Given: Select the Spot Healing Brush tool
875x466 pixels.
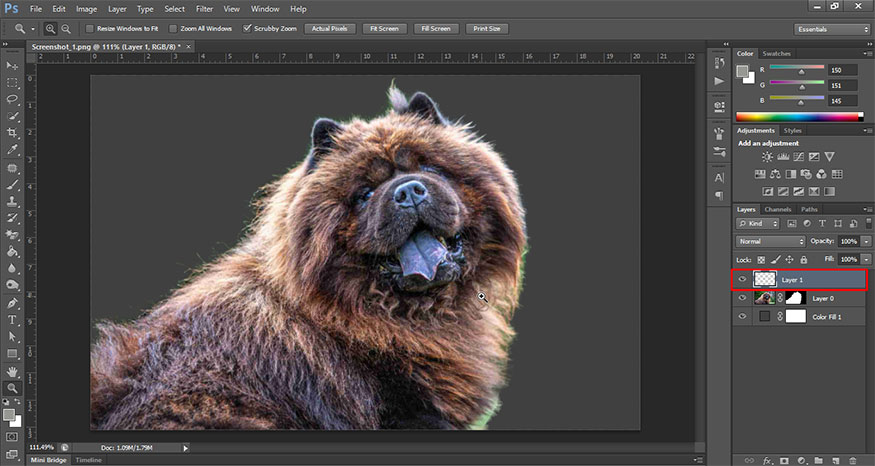Looking at the screenshot, I should pyautogui.click(x=12, y=168).
